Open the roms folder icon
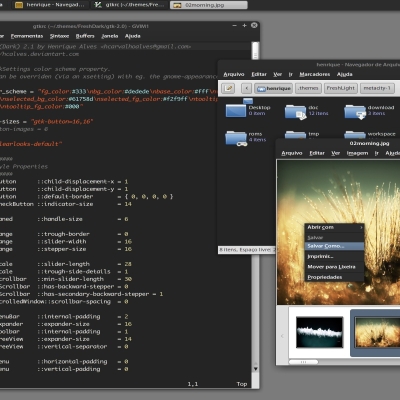This screenshot has height=400, width=400. point(236,138)
